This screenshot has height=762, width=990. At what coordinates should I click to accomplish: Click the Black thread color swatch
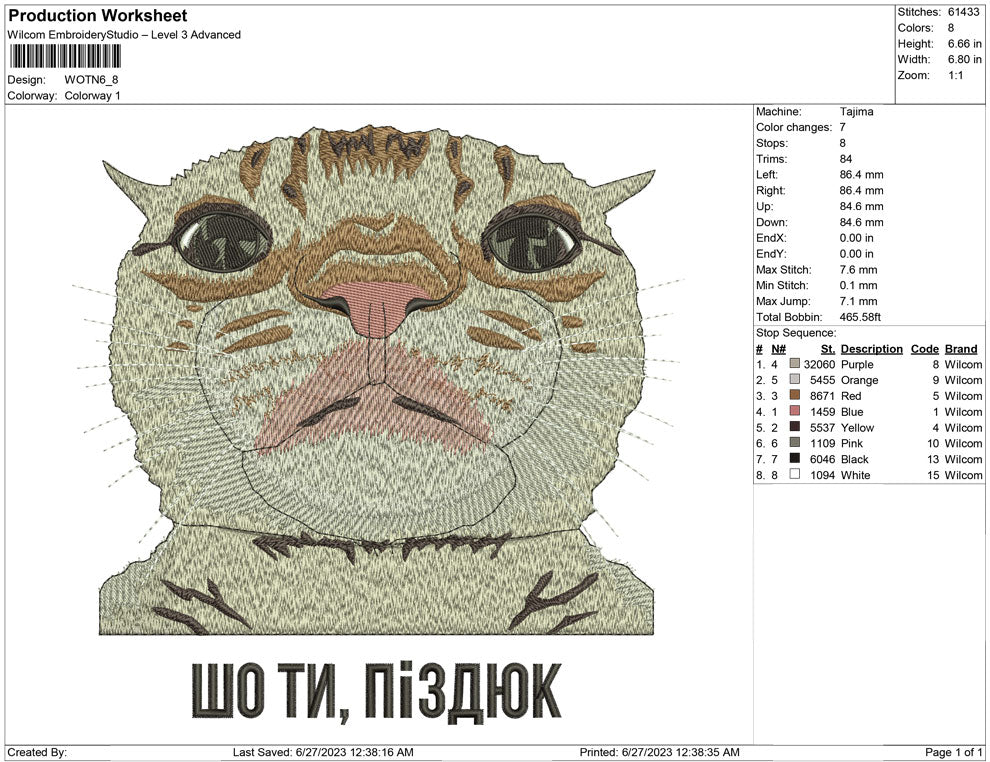(x=795, y=458)
